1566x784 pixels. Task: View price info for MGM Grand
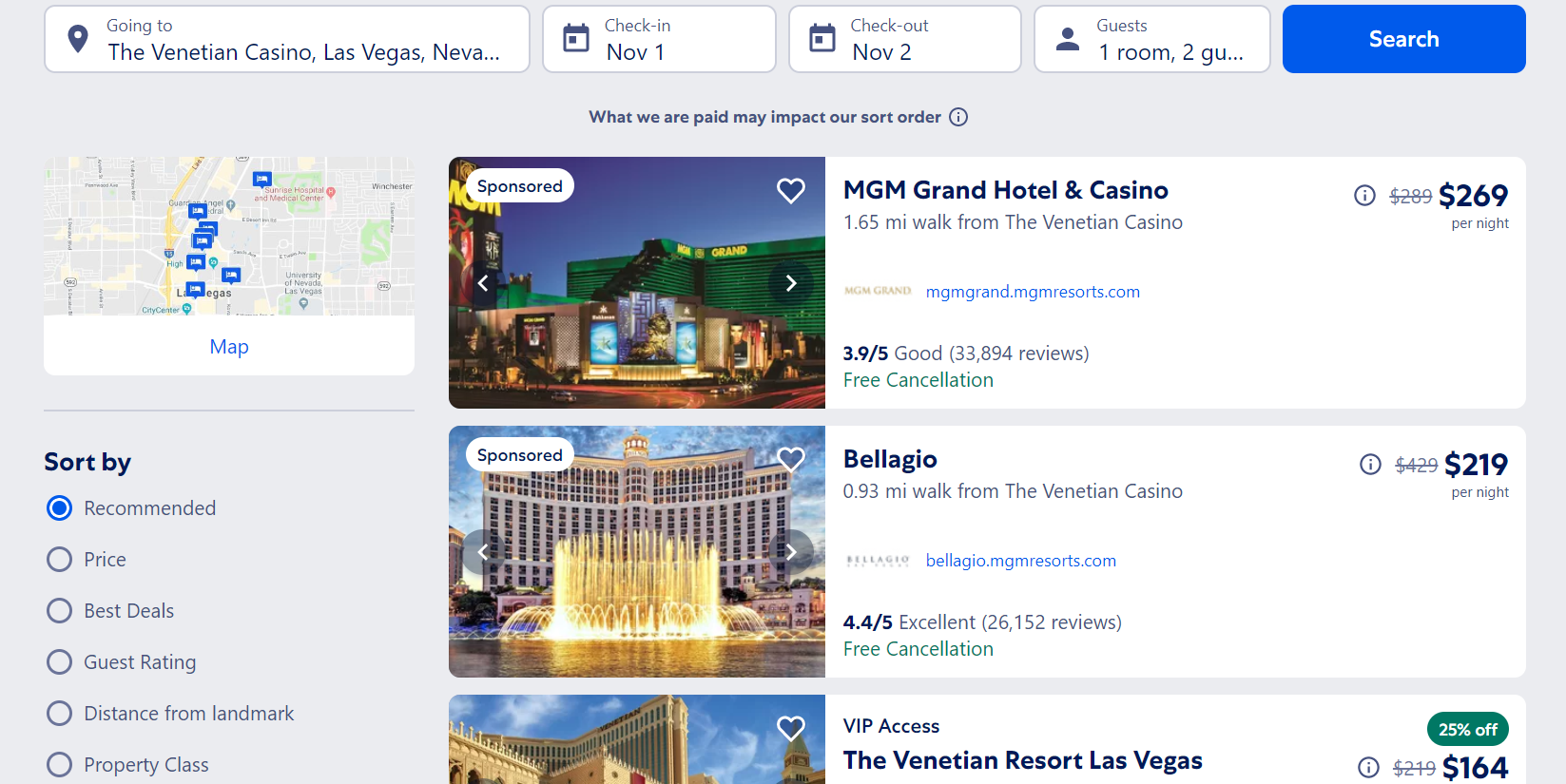pos(1364,196)
